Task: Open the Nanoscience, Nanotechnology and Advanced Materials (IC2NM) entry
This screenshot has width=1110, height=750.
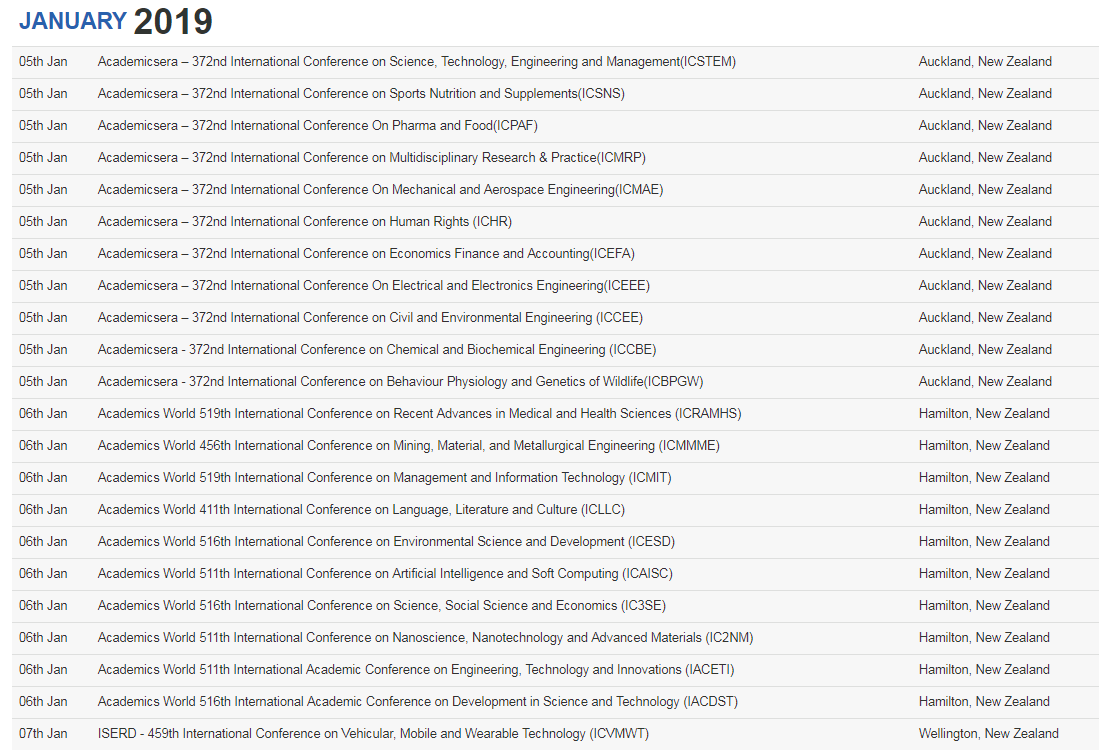Action: pyautogui.click(x=425, y=637)
